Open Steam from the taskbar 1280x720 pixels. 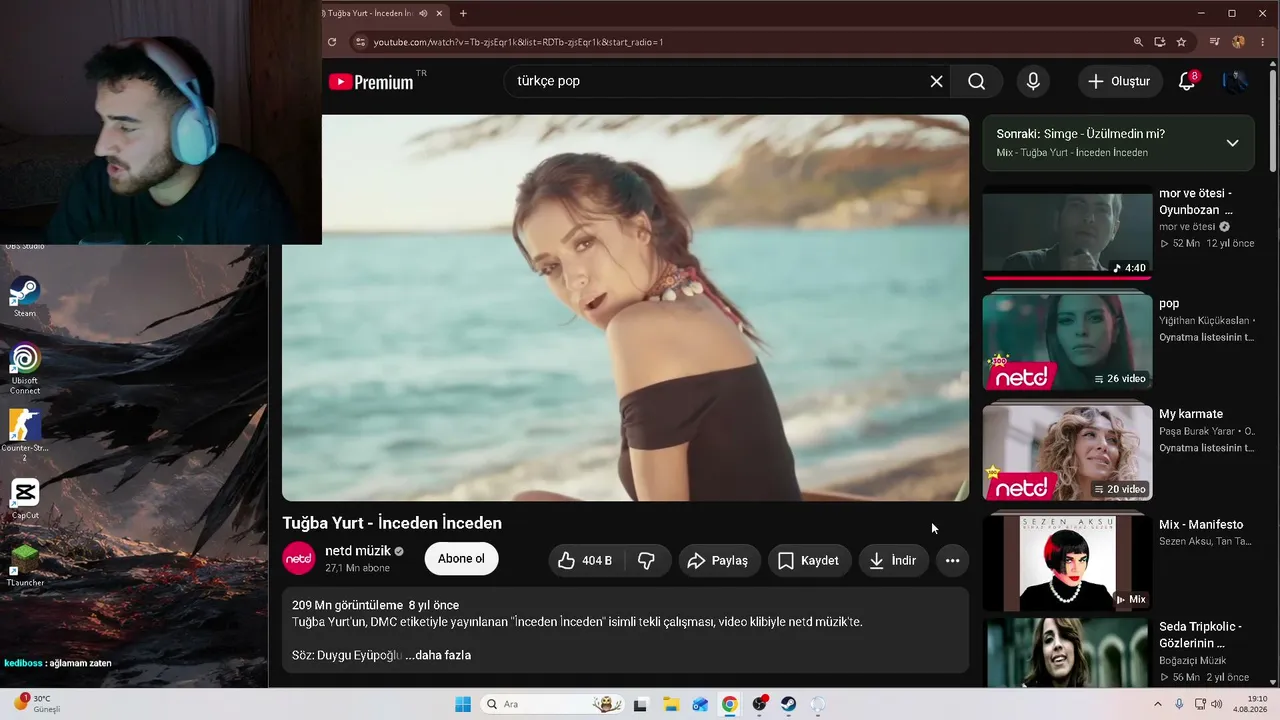click(789, 704)
